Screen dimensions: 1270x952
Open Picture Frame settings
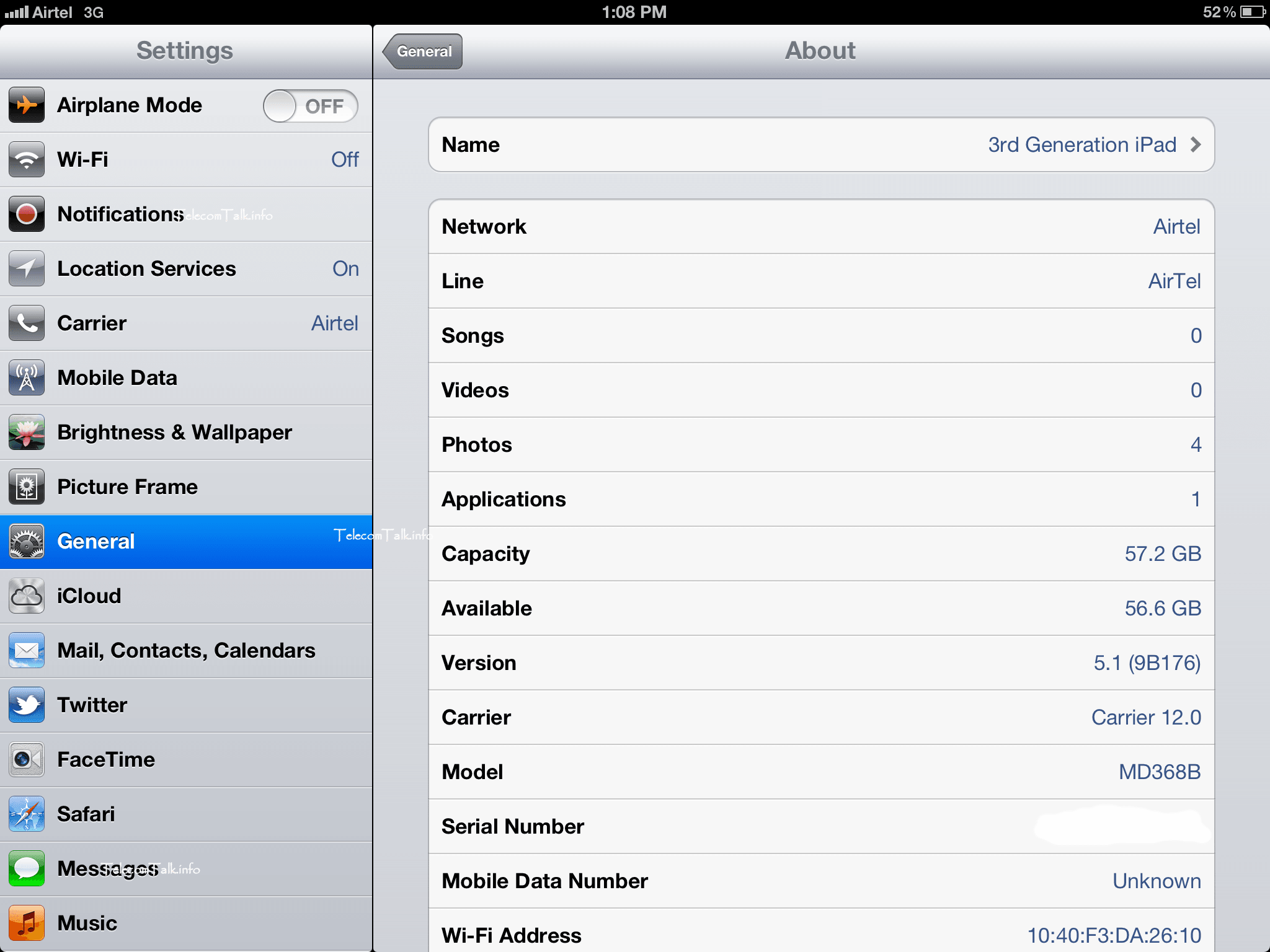pyautogui.click(x=186, y=487)
